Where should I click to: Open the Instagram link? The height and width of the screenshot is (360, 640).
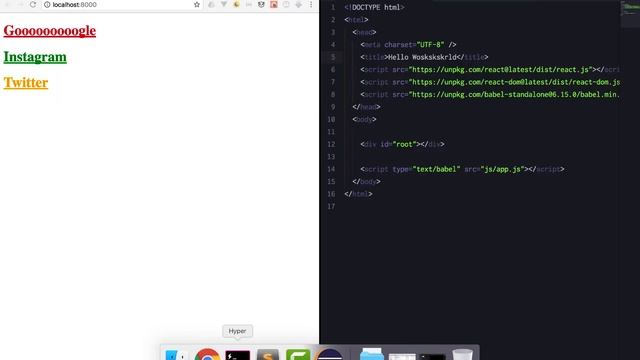point(35,57)
